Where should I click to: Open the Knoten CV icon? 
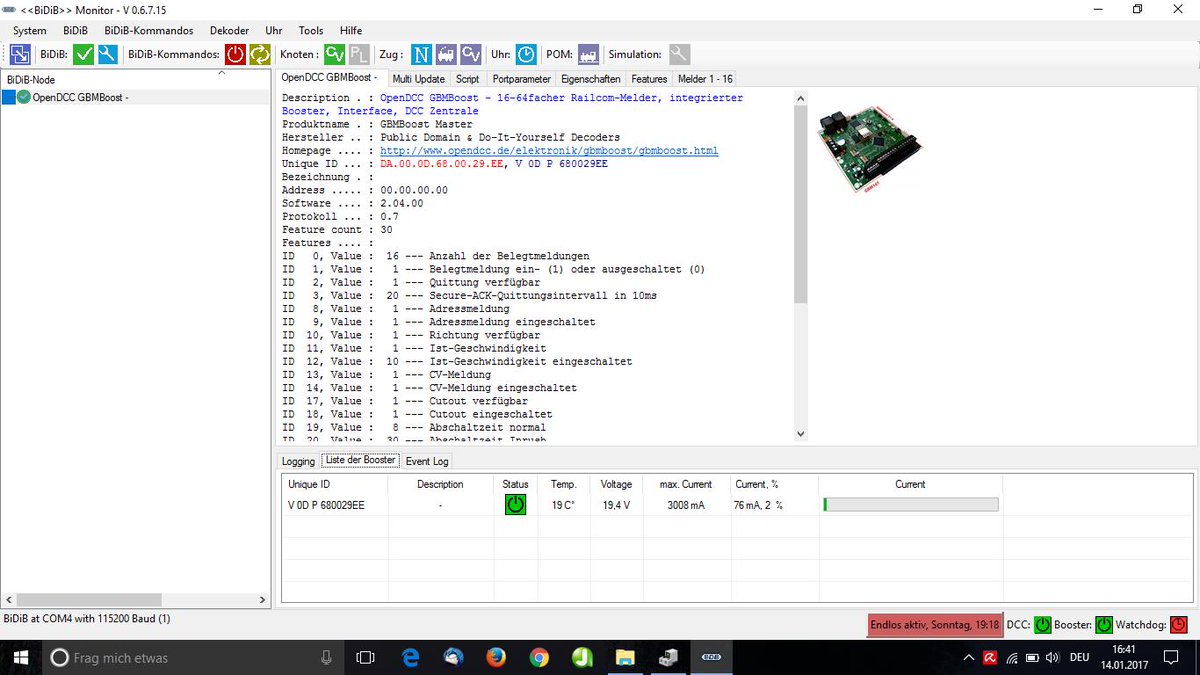334,55
